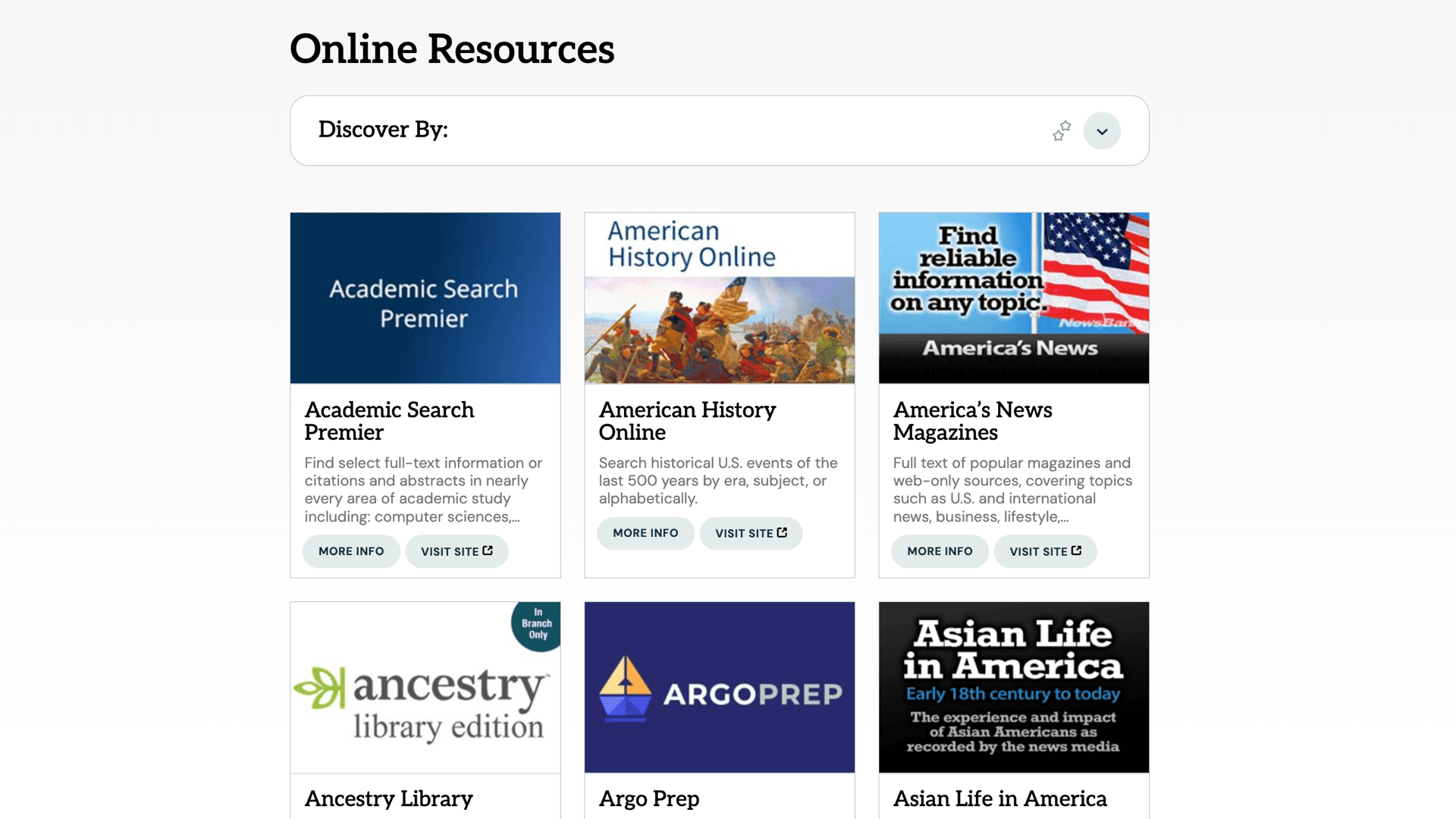
Task: Expand the Discover By dropdown chevron
Action: pyautogui.click(x=1102, y=131)
